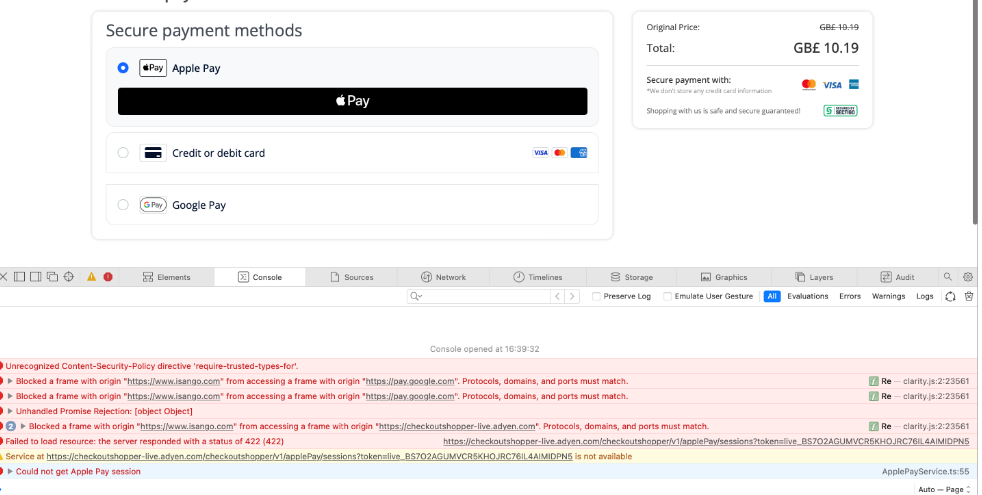This screenshot has height=495, width=982.
Task: Dock the inspector to the right side
Action: point(36,277)
